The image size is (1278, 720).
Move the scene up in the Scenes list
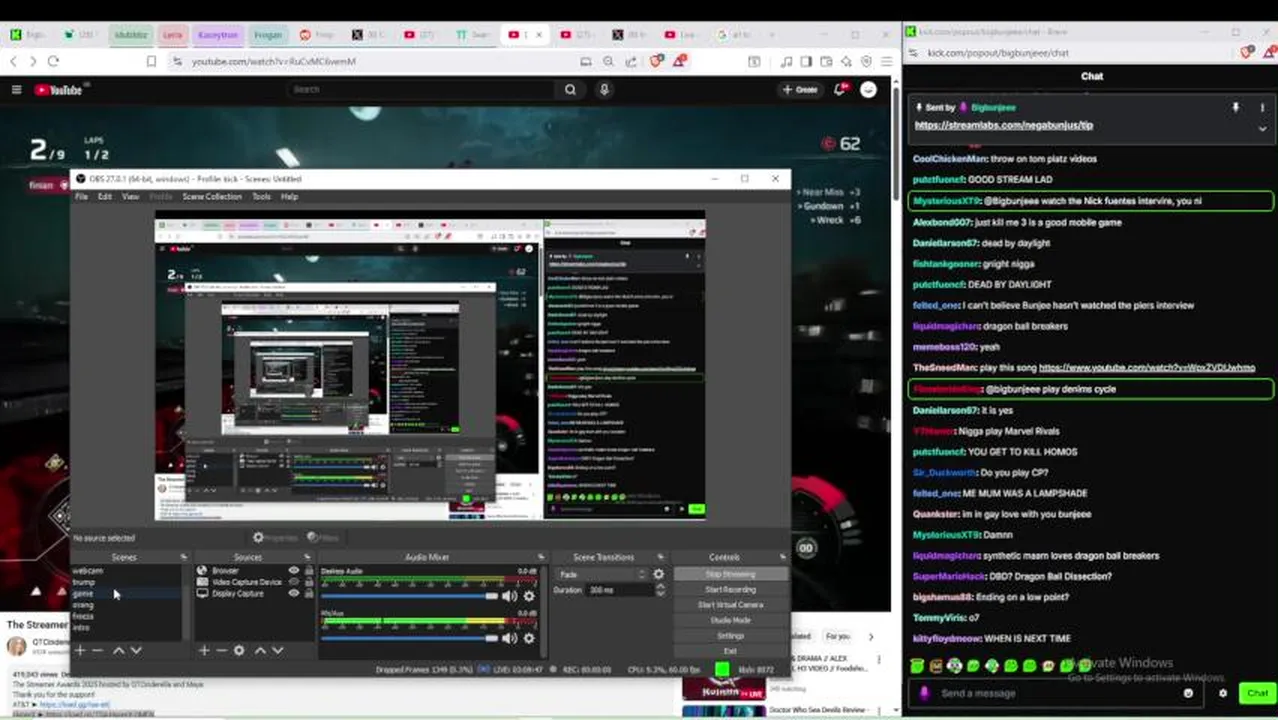(119, 650)
